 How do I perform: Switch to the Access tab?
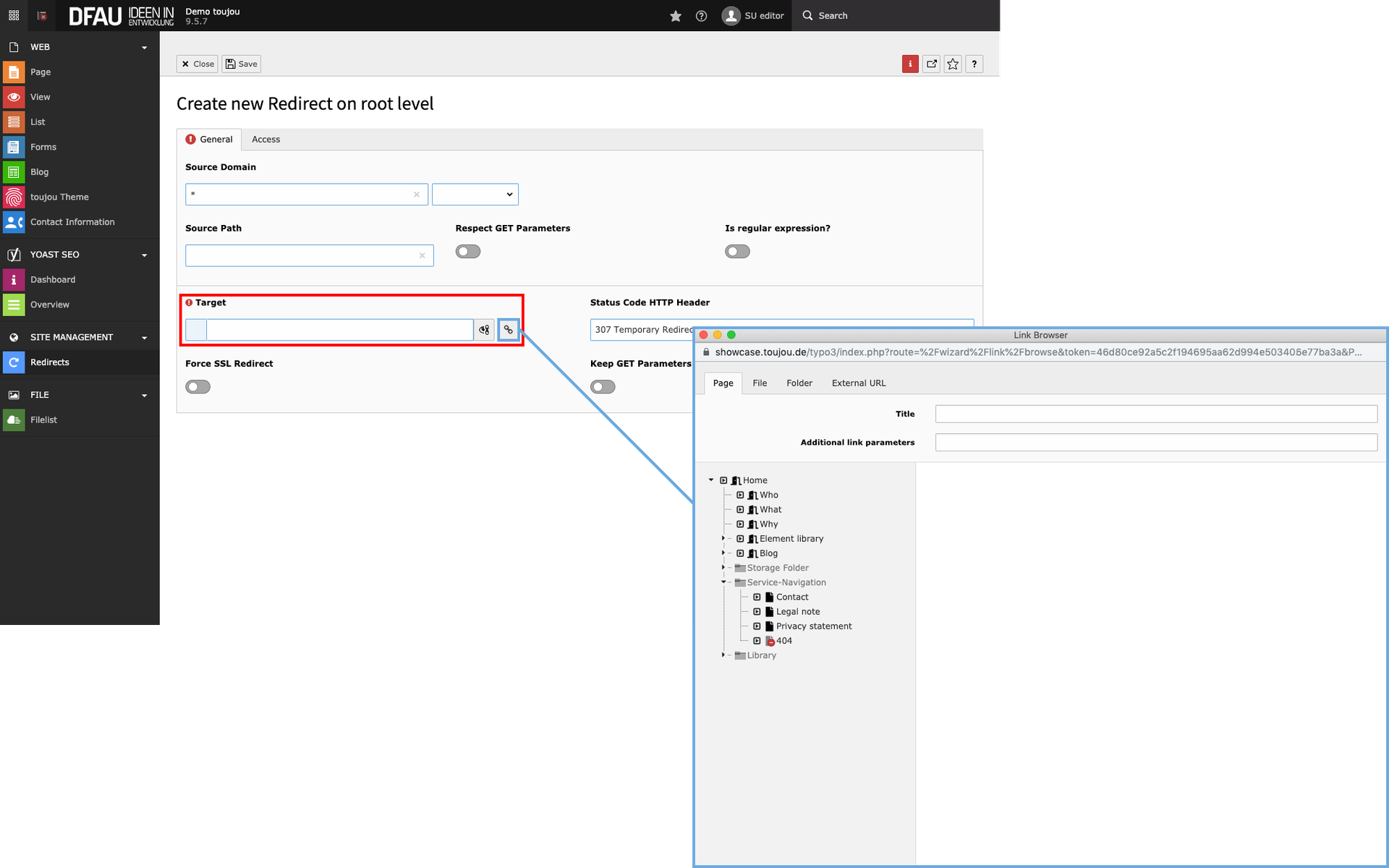click(266, 140)
